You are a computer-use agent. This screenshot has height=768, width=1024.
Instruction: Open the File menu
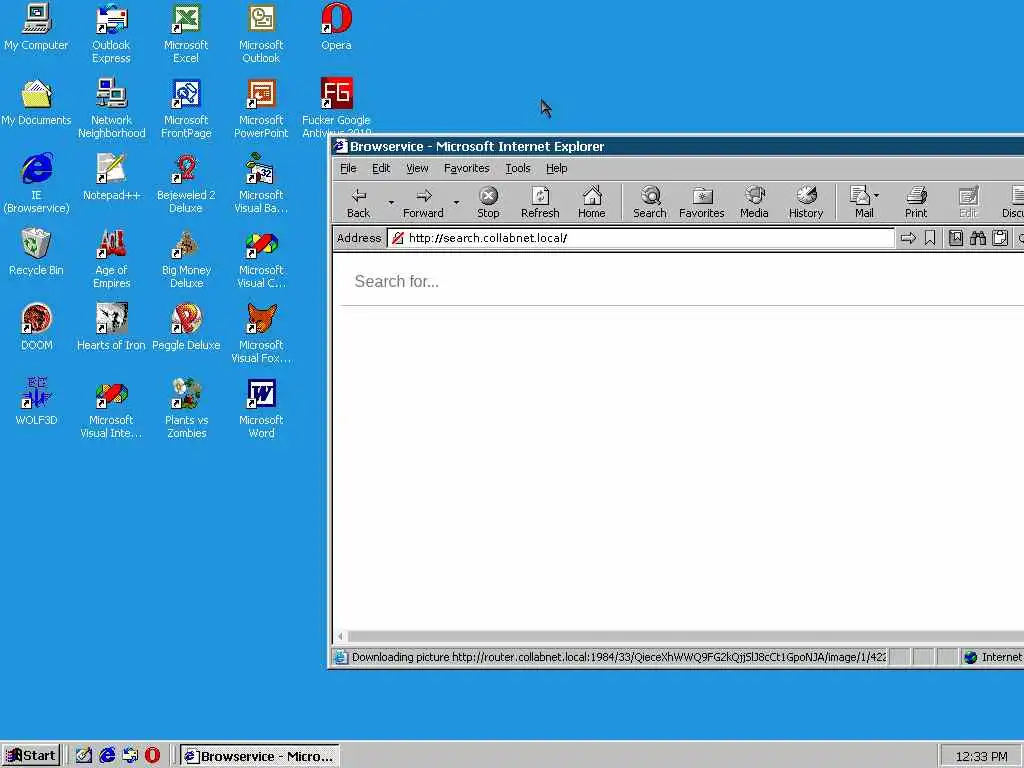348,168
